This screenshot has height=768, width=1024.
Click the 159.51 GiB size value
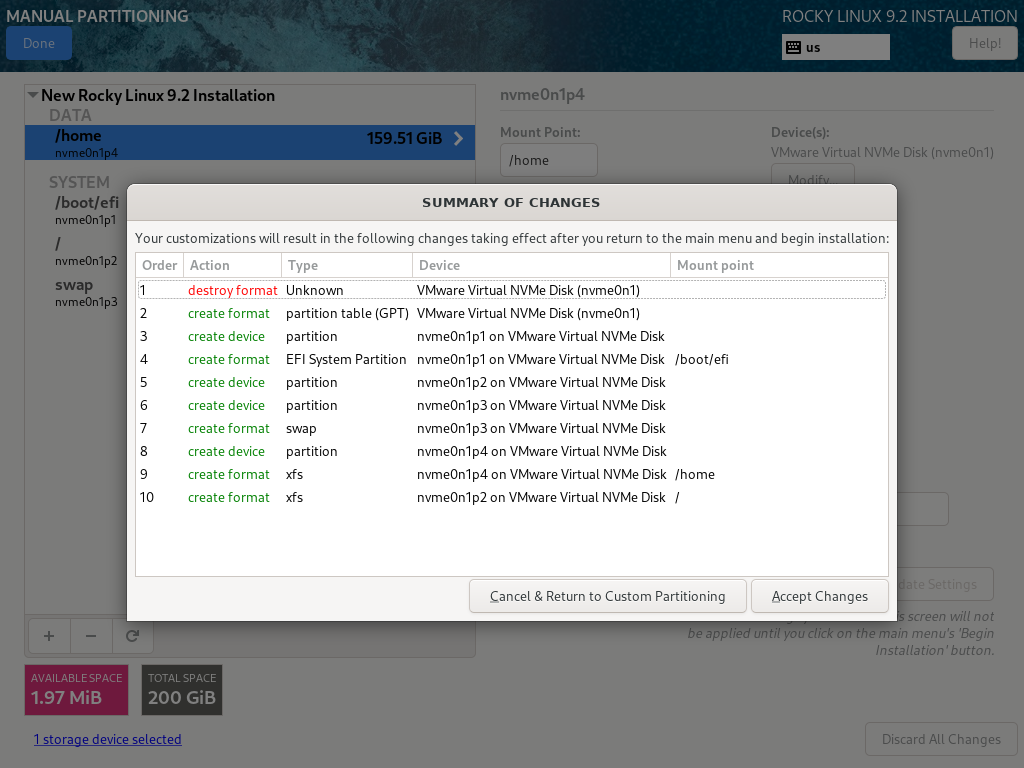tap(404, 138)
